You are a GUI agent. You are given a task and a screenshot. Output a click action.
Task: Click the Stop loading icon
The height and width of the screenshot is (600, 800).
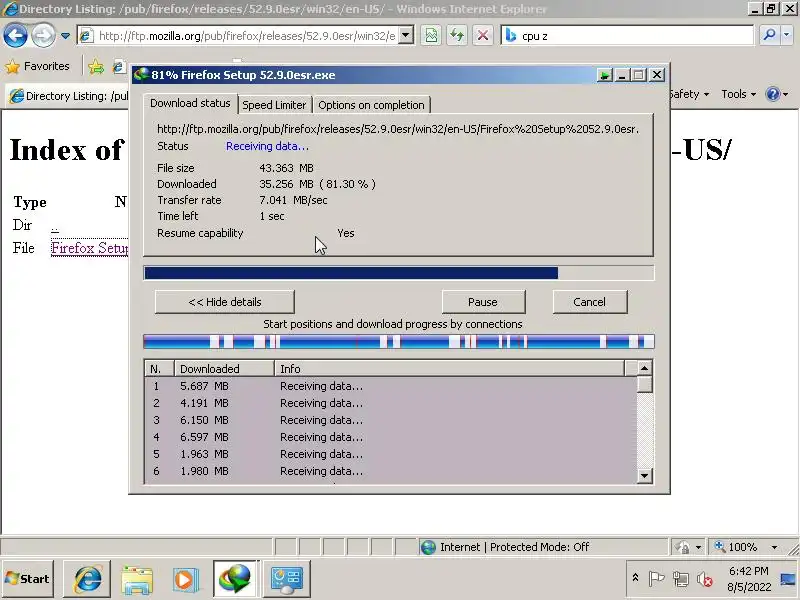tap(483, 36)
